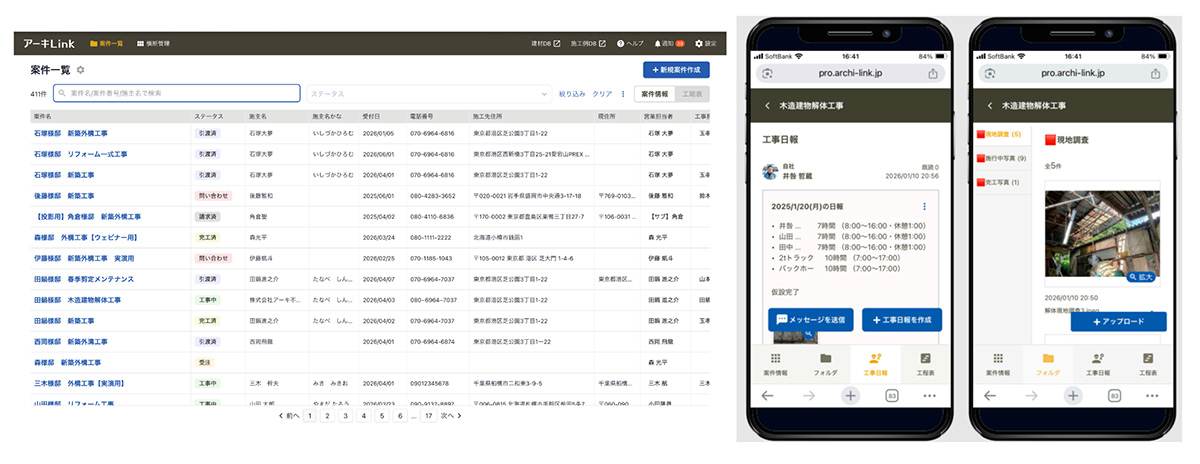Viewport: 1200px width, 464px height.
Task: Tap 案件情報 tab on right phone
Action: (998, 363)
